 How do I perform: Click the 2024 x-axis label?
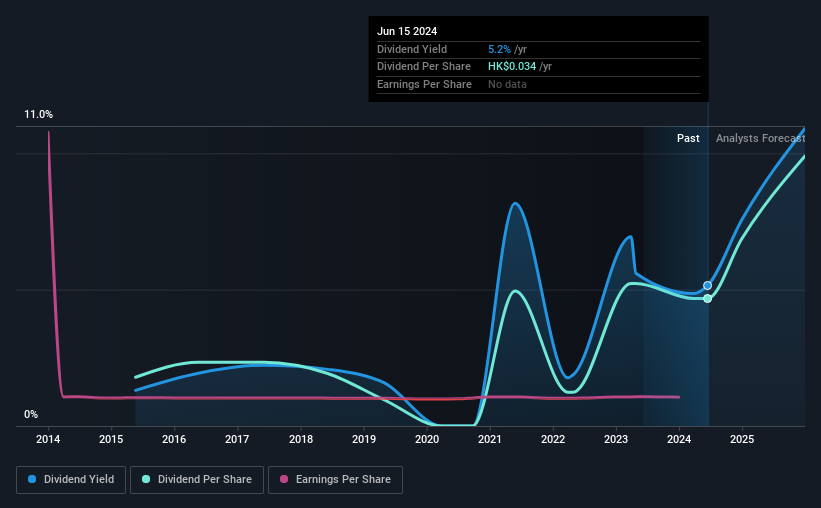point(679,439)
